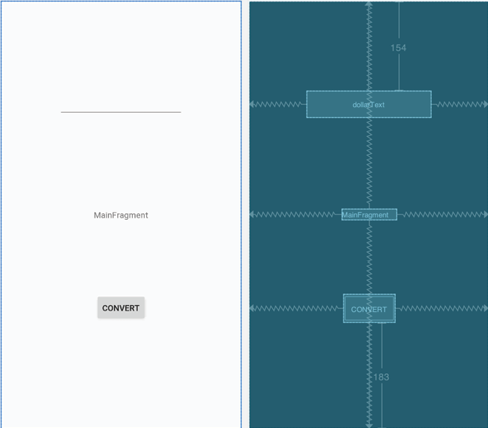Viewport: 488px width, 428px height.
Task: Select left constraint spring of dollarText
Action: (278, 104)
